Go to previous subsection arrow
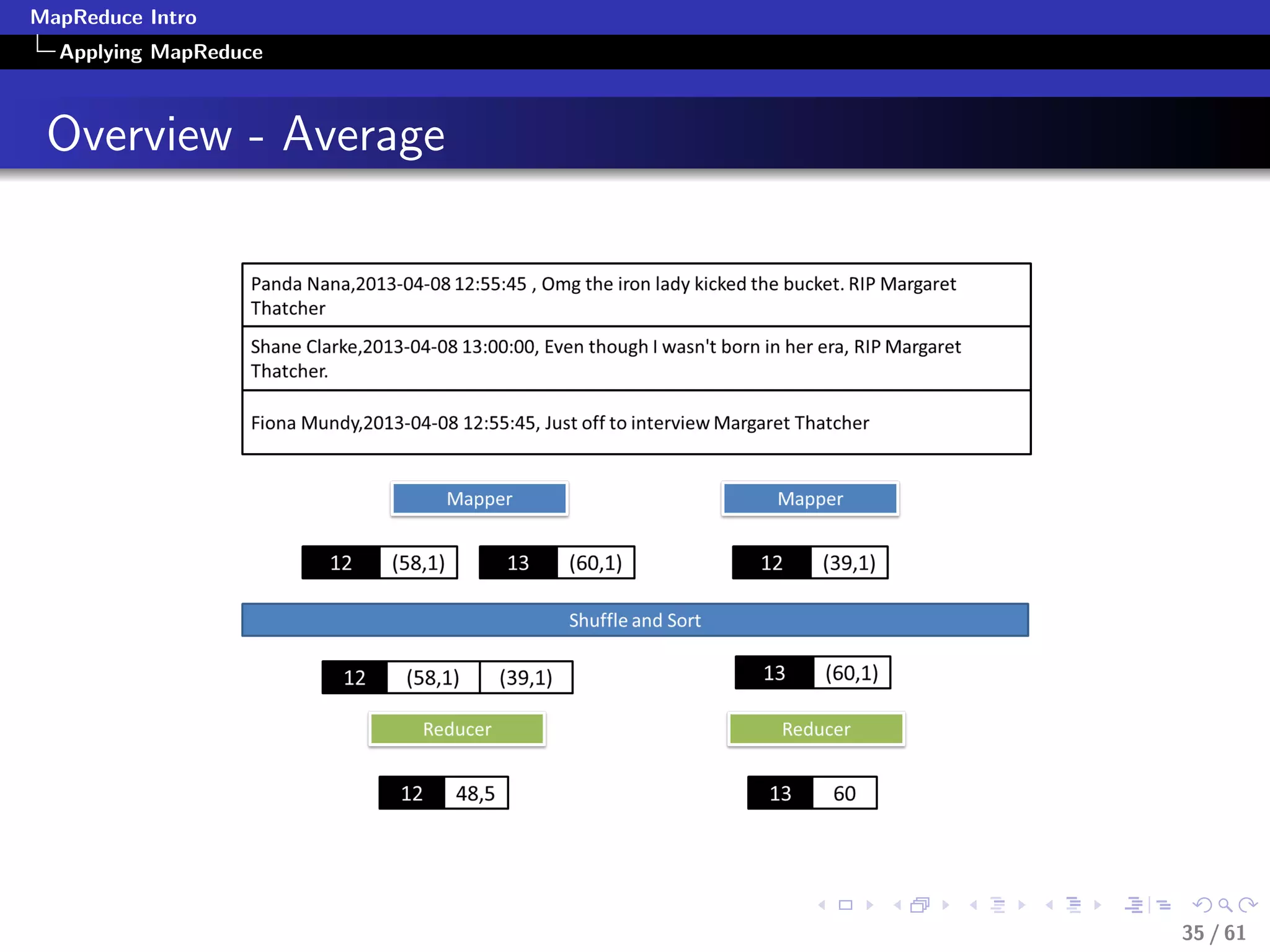Screen dimensions: 1270x952 (974, 905)
